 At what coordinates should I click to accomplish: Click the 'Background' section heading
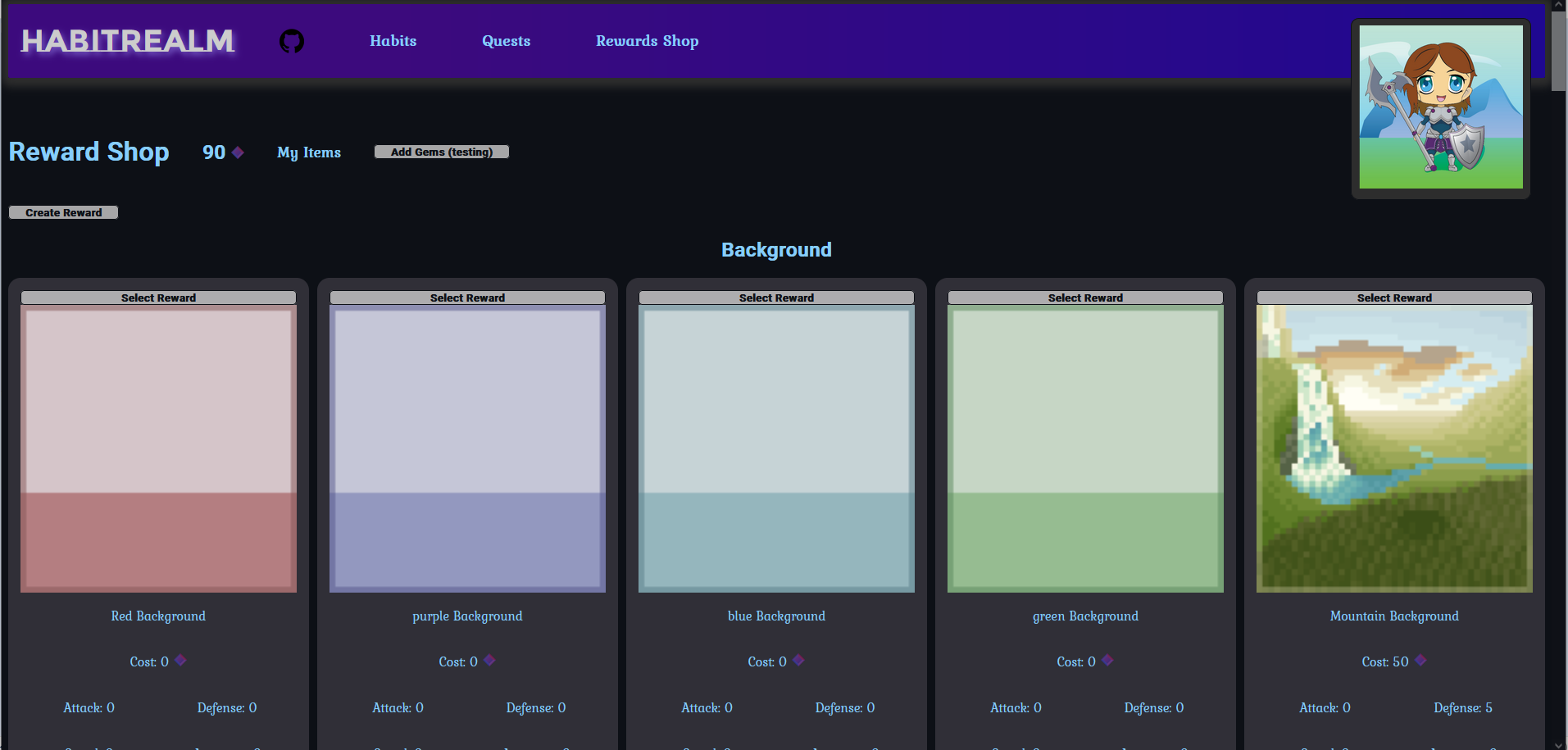pos(776,250)
